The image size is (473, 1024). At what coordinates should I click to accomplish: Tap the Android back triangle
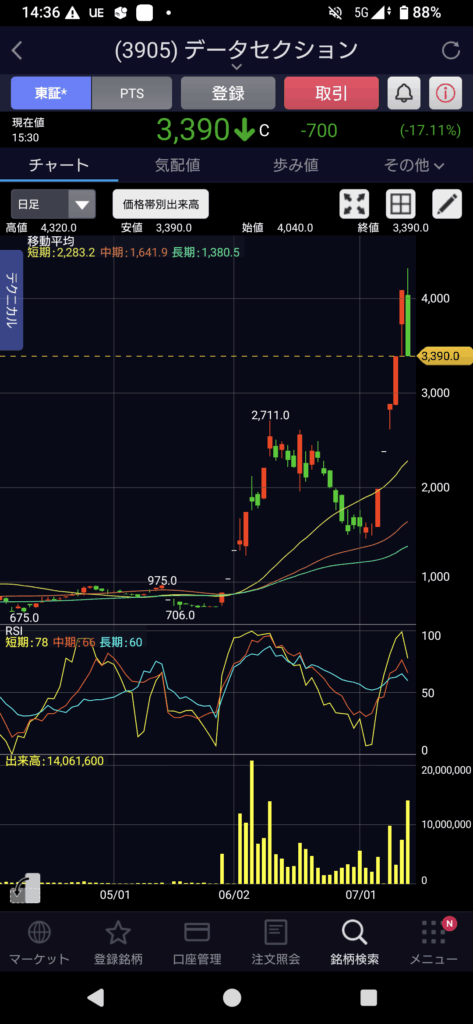pyautogui.click(x=96, y=997)
